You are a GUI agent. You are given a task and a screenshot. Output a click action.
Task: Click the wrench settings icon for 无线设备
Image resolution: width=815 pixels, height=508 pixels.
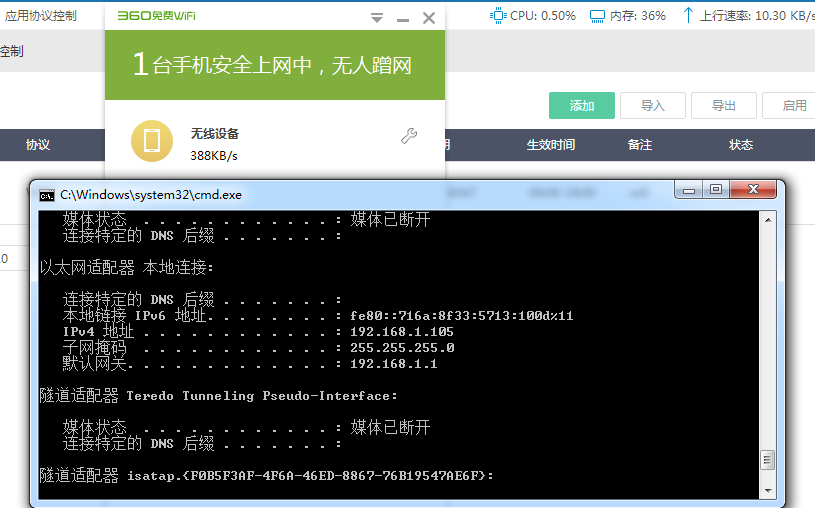point(409,136)
